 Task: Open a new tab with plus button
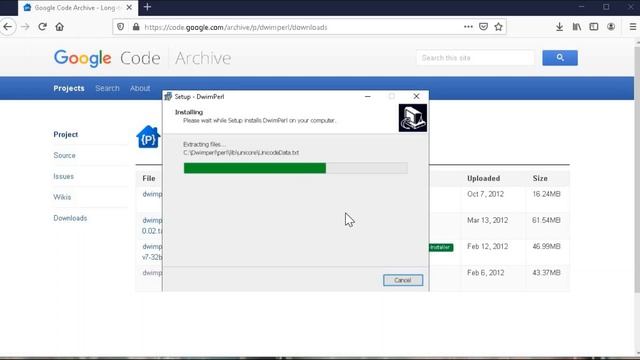tap(147, 7)
